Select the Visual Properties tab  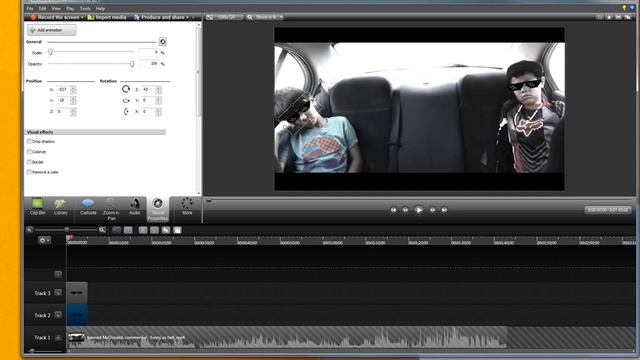pos(158,209)
